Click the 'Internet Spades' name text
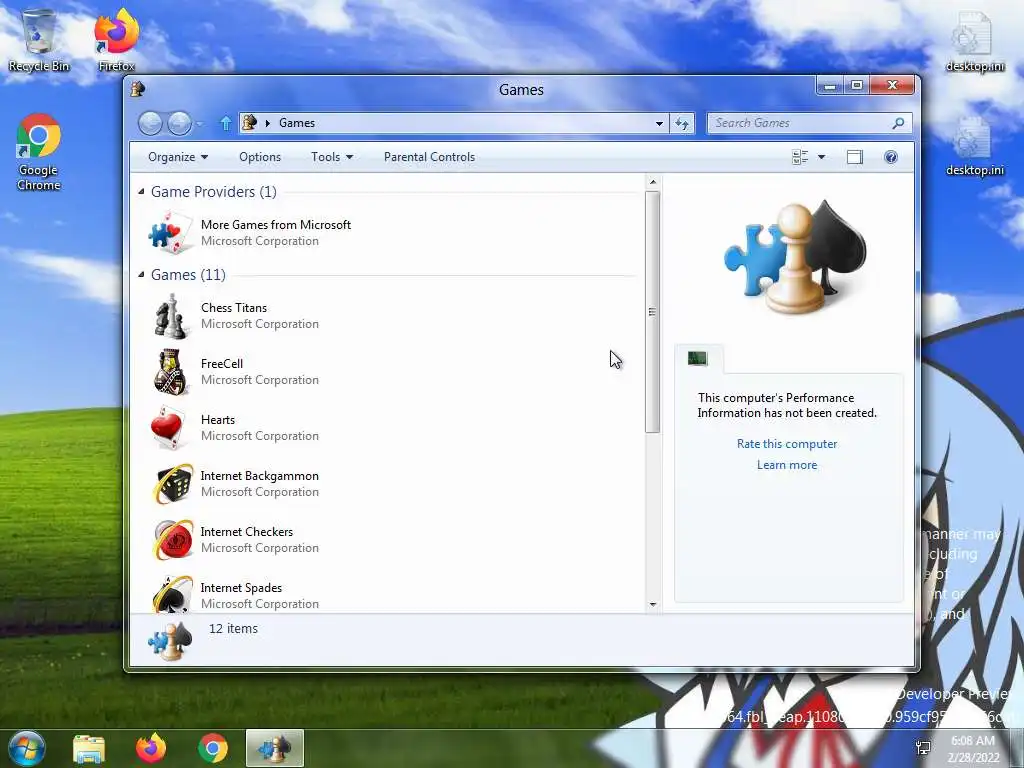1024x768 pixels. (242, 588)
